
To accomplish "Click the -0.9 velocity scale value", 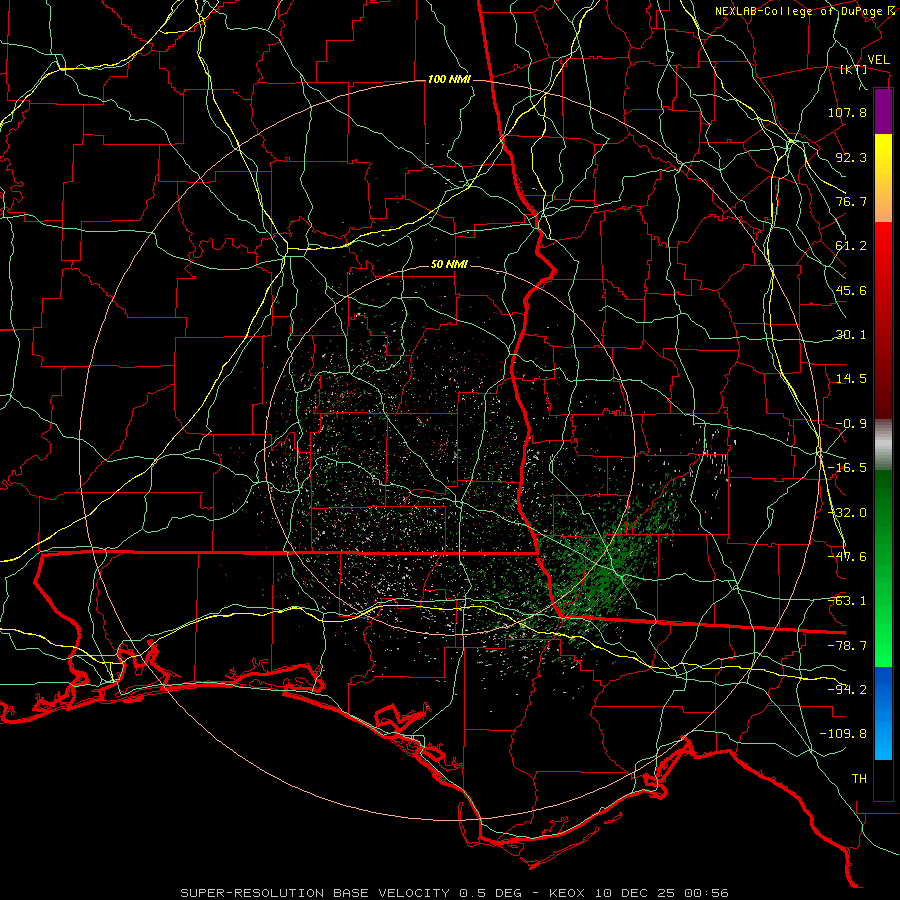I will [851, 424].
